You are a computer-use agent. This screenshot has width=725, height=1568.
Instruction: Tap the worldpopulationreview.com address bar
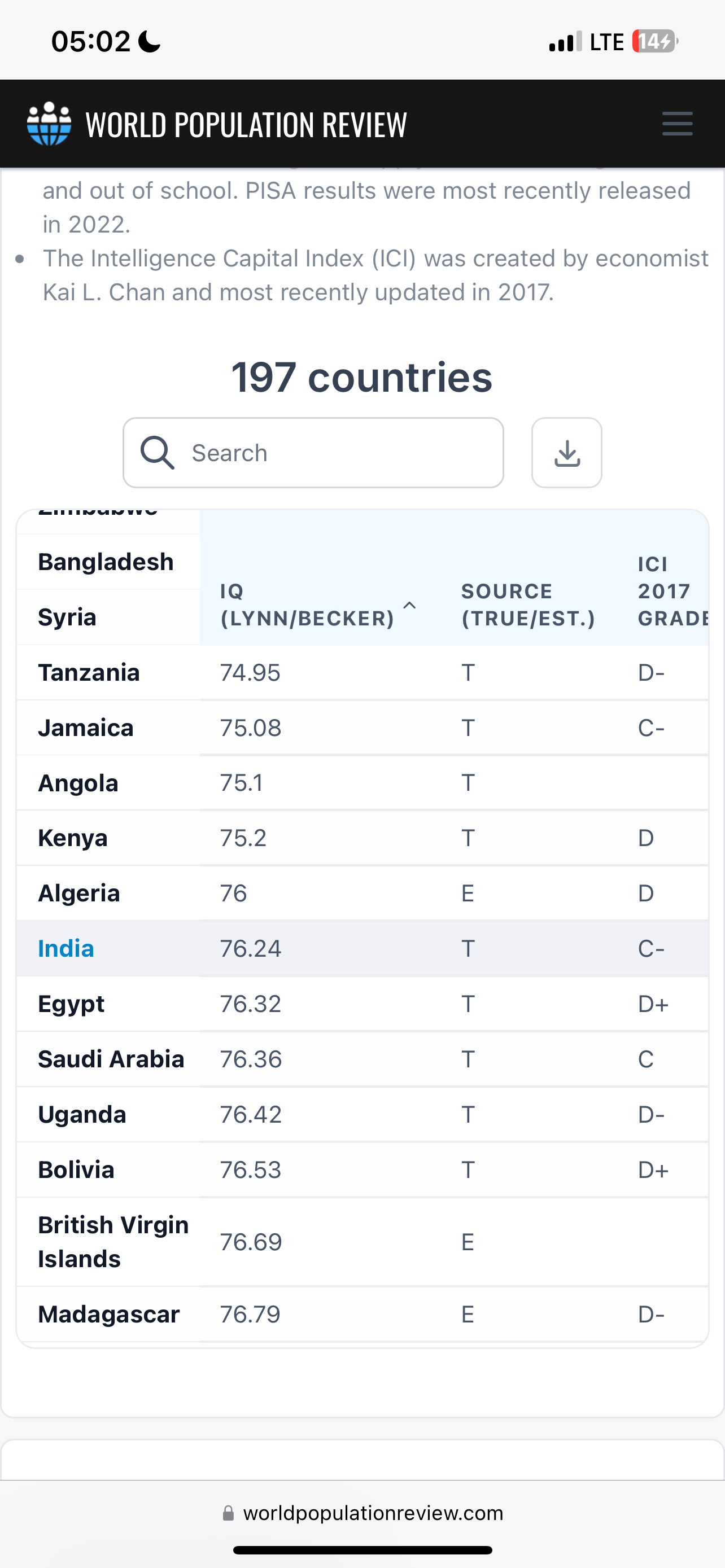363,1513
